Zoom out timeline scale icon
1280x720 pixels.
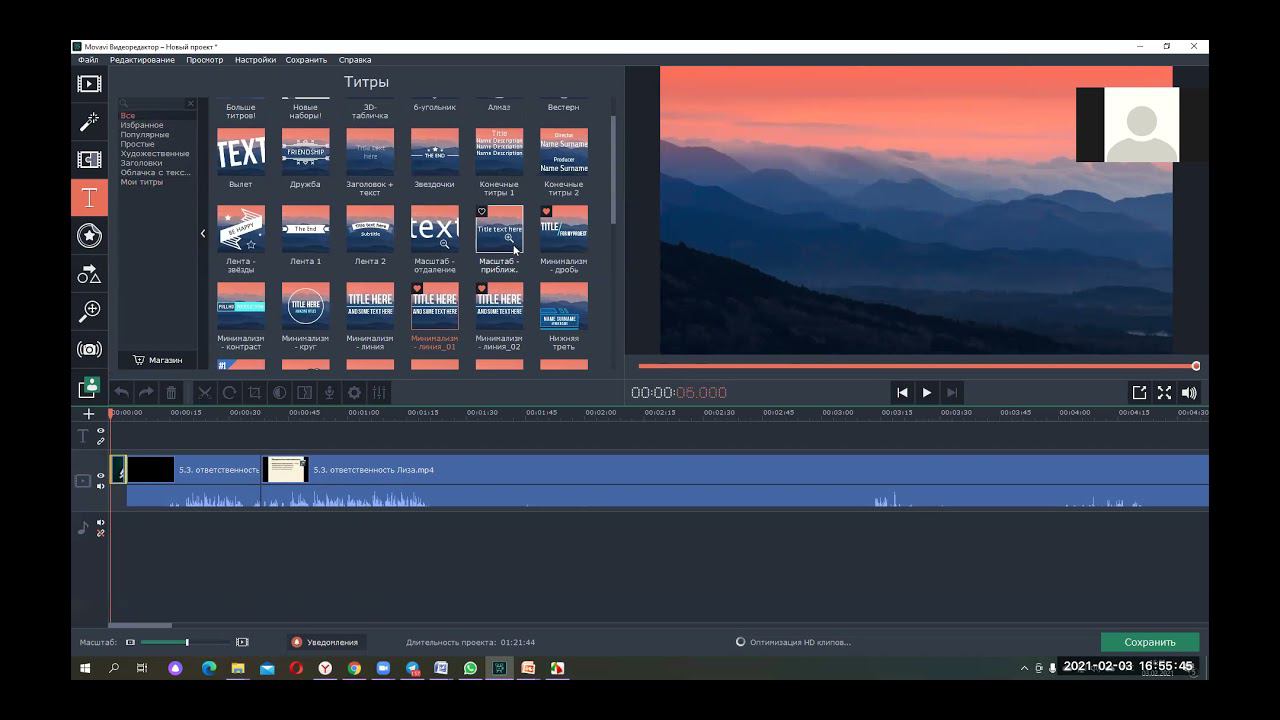130,642
